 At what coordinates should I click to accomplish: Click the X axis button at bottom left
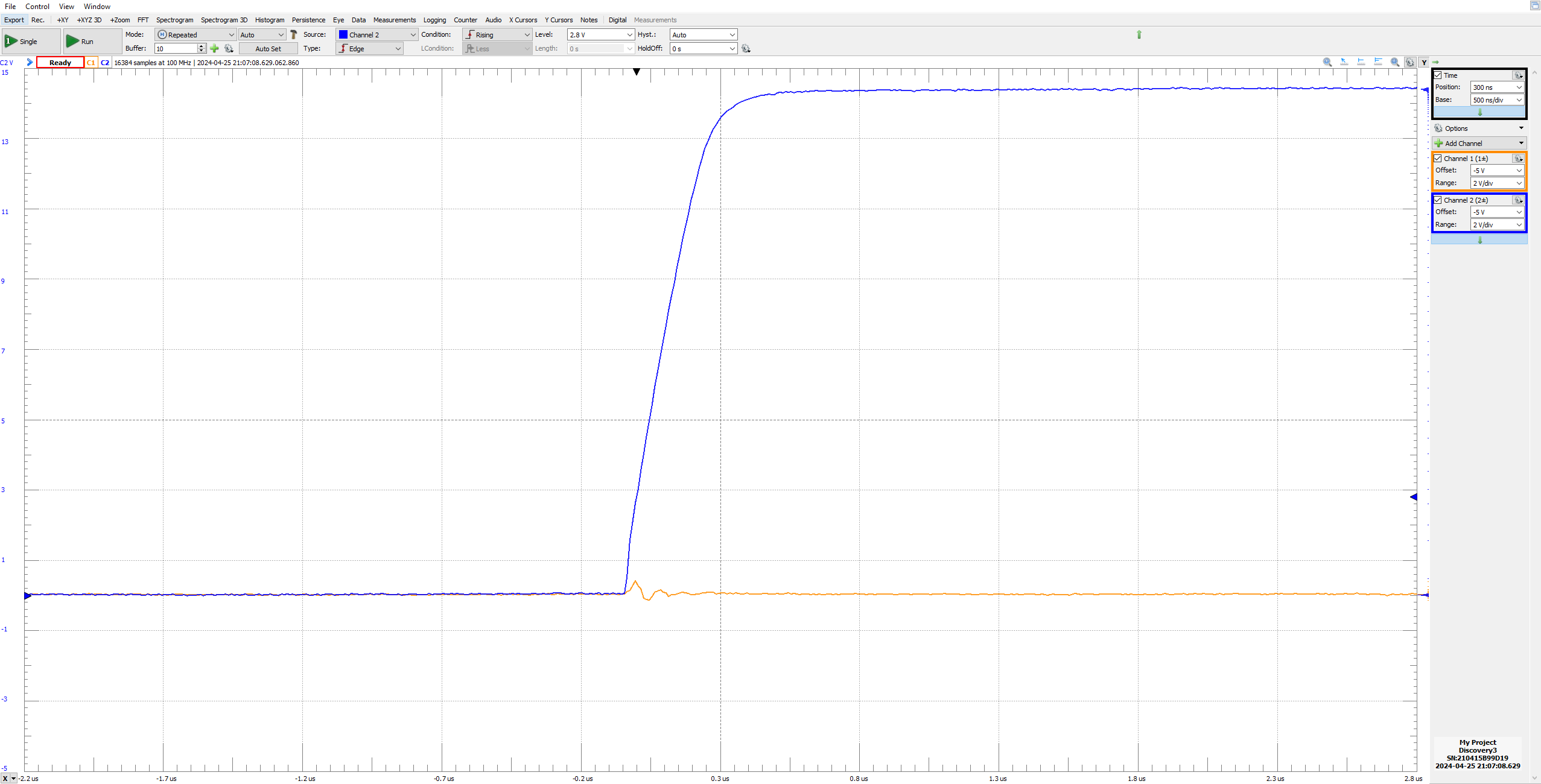[x=5, y=779]
